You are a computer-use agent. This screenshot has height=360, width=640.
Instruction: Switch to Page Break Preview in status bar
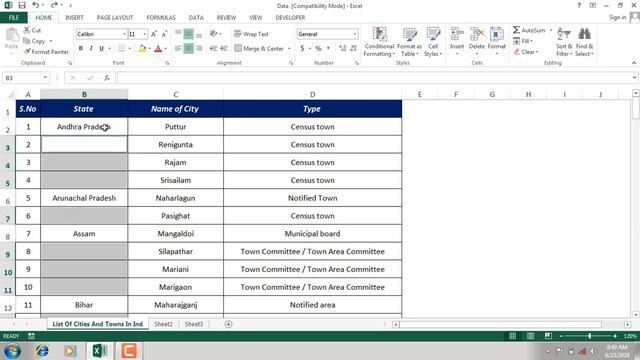(548, 336)
